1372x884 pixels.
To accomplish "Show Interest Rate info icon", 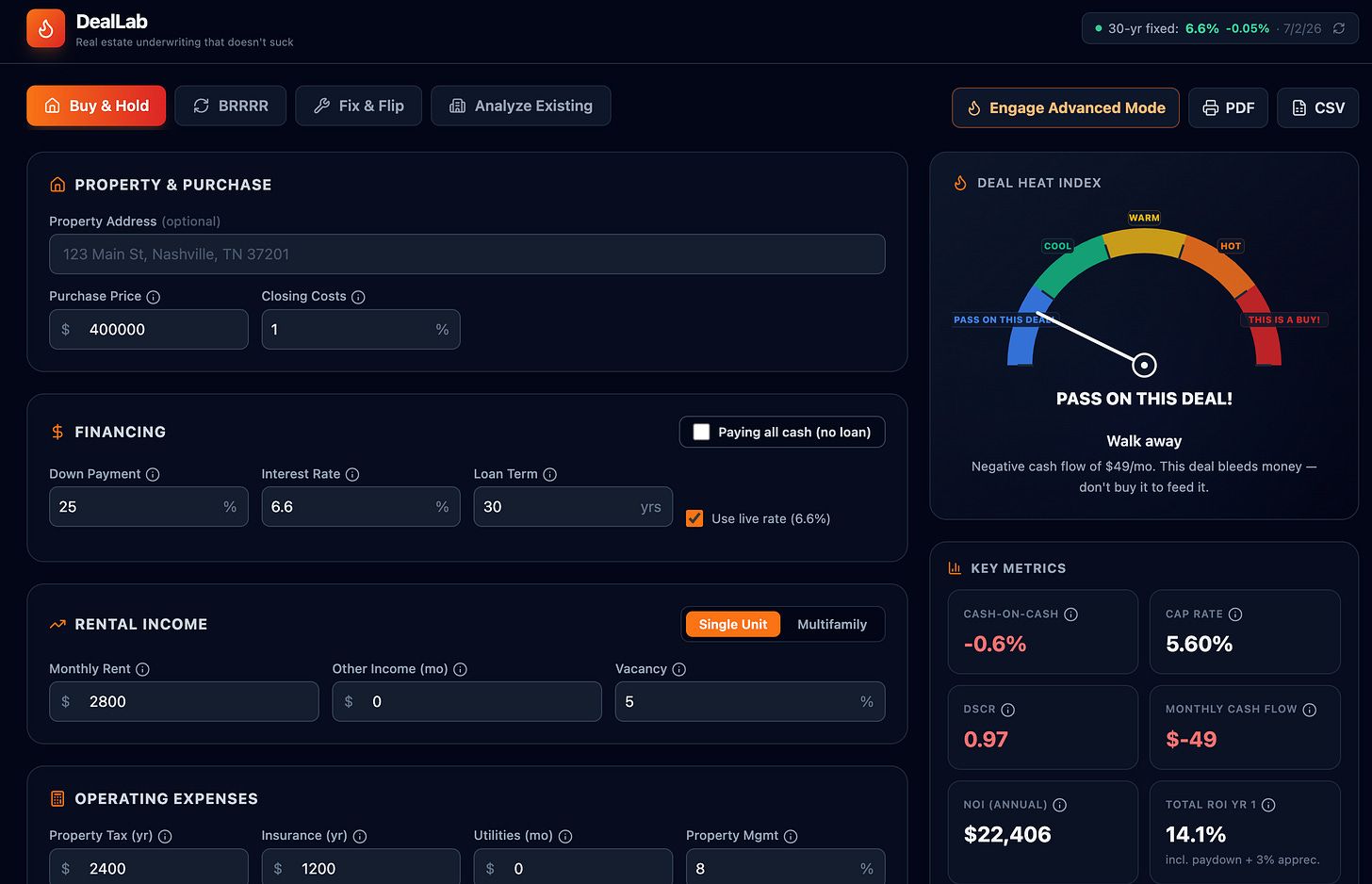I will [352, 475].
